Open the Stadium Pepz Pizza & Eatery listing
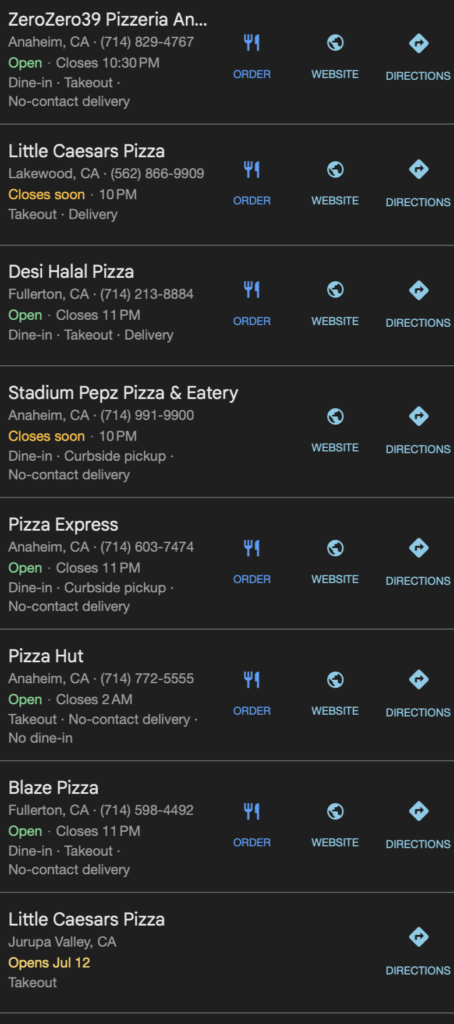 click(123, 393)
